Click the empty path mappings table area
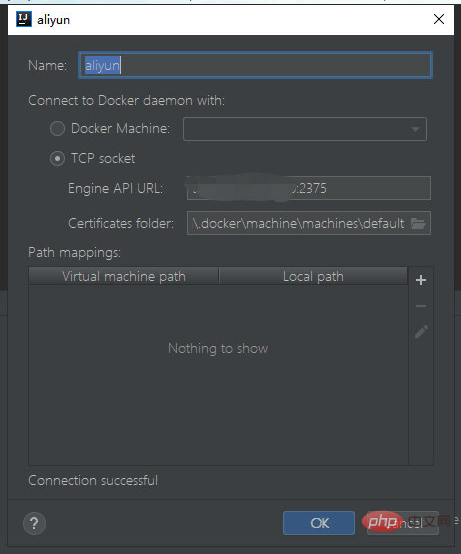Screen dimensions: 461x554 click(x=218, y=375)
